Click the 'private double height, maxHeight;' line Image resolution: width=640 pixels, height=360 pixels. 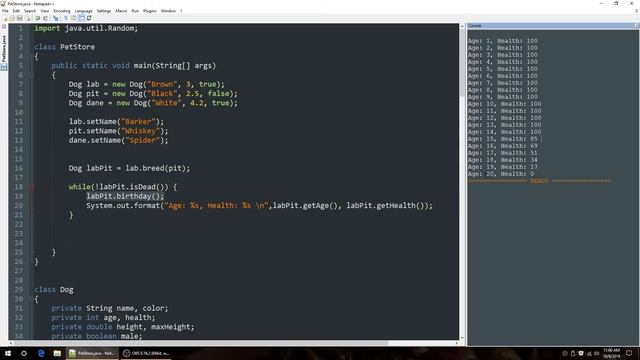(123, 327)
